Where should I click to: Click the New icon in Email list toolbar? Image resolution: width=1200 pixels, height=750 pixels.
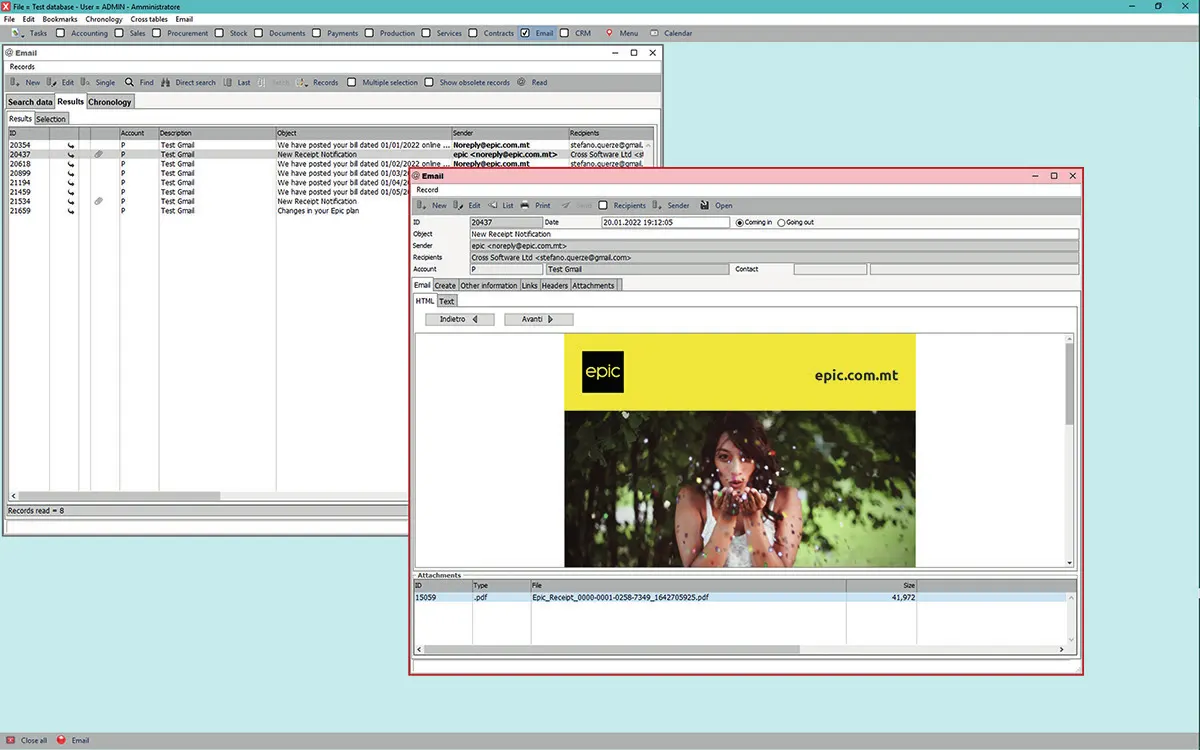point(15,82)
